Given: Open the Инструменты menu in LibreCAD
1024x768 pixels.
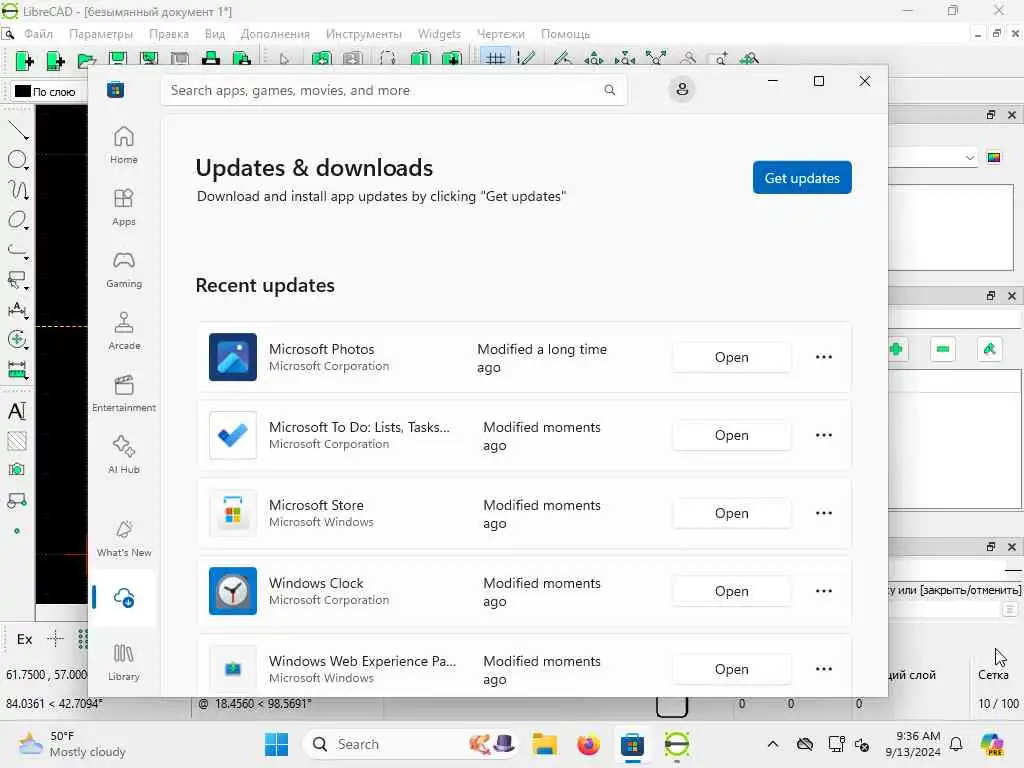Looking at the screenshot, I should (x=363, y=34).
